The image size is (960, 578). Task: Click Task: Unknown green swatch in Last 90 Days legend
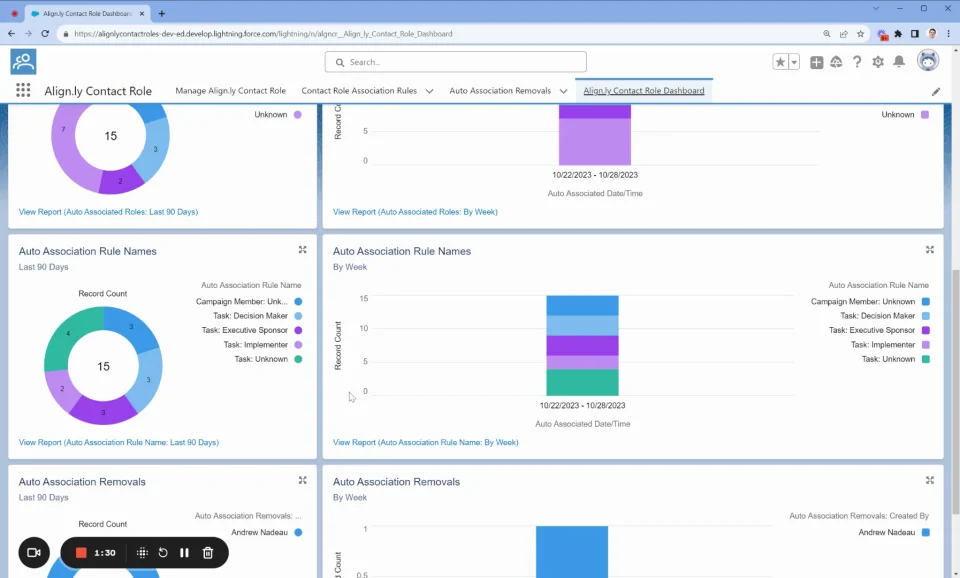coord(298,359)
